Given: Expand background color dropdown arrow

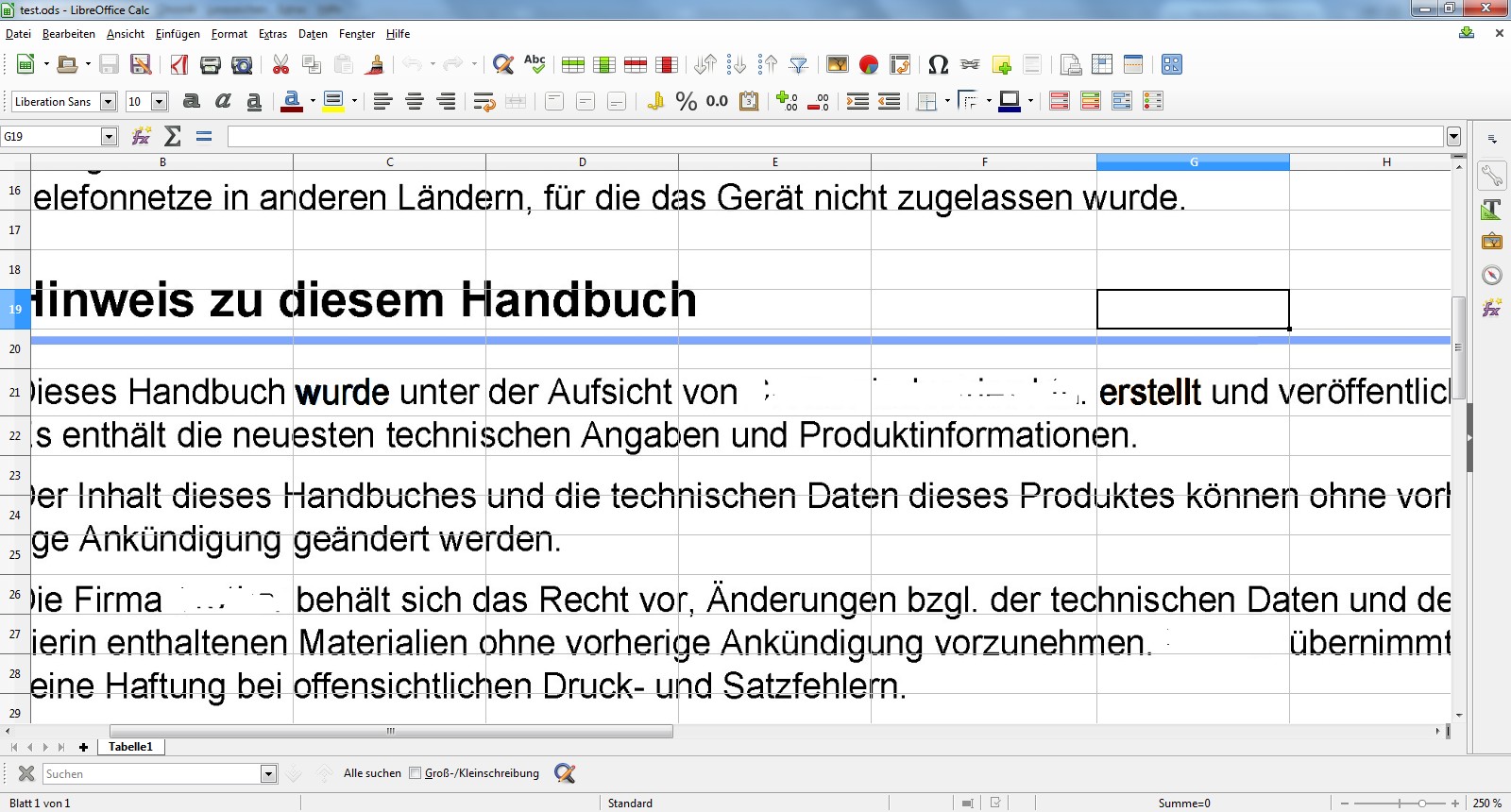Looking at the screenshot, I should [354, 101].
